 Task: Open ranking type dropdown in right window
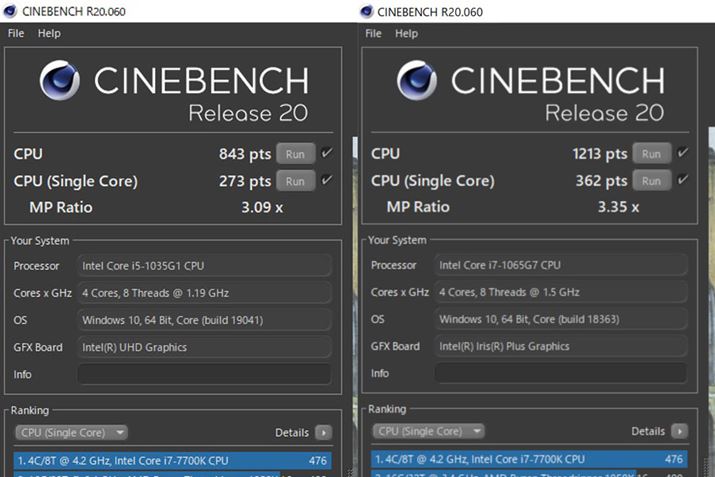[428, 431]
